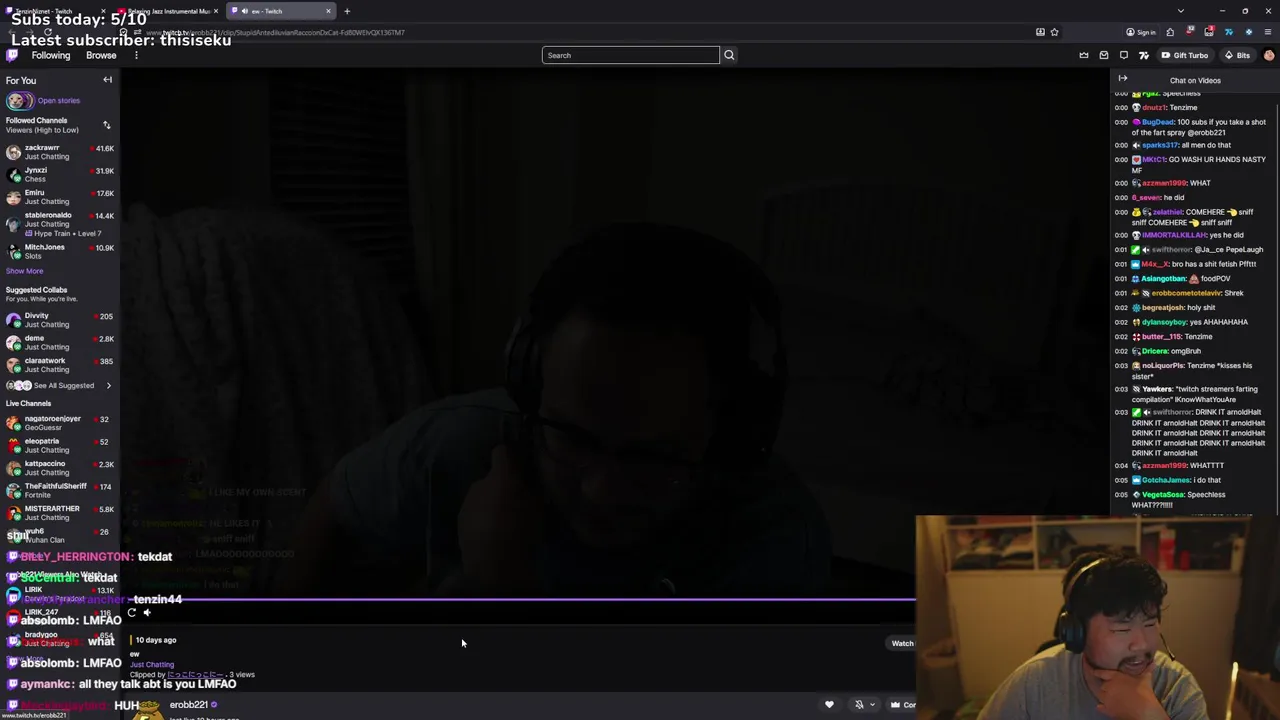This screenshot has width=1280, height=720.
Task: Bookmark page with star icon
Action: coord(1054,32)
